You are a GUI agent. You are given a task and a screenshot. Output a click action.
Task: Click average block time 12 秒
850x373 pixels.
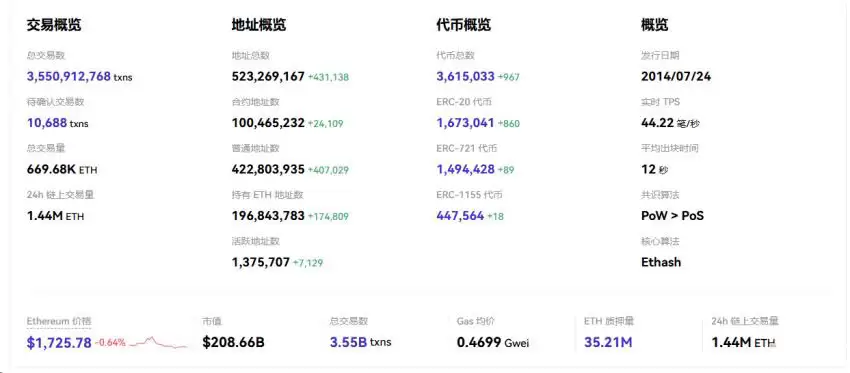[x=655, y=170]
